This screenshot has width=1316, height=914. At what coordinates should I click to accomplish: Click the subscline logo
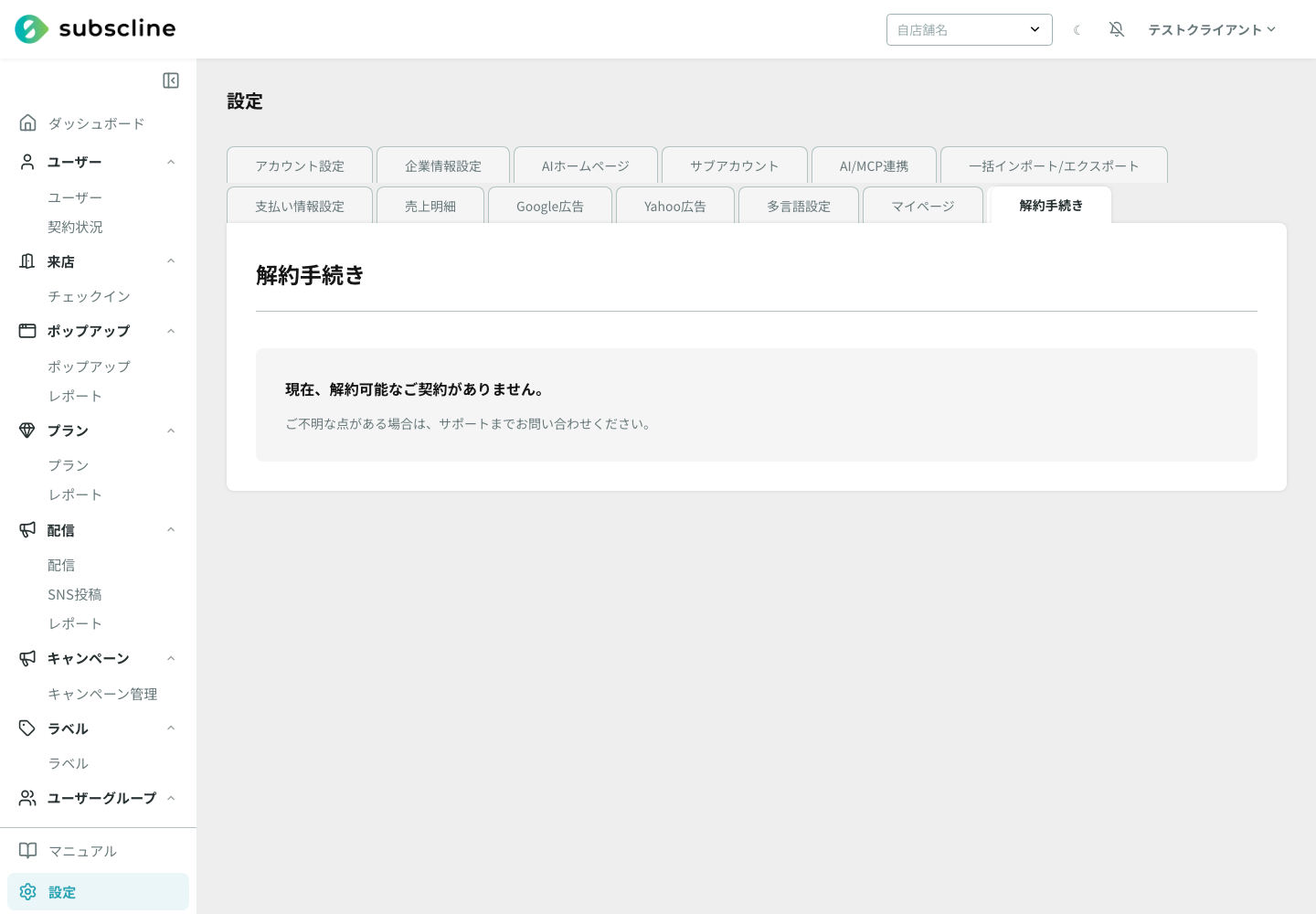click(95, 29)
